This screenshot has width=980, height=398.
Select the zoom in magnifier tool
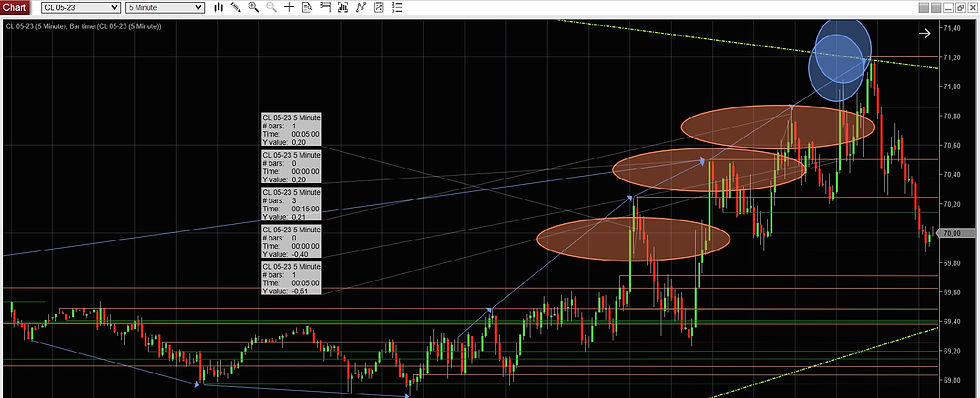coord(254,7)
